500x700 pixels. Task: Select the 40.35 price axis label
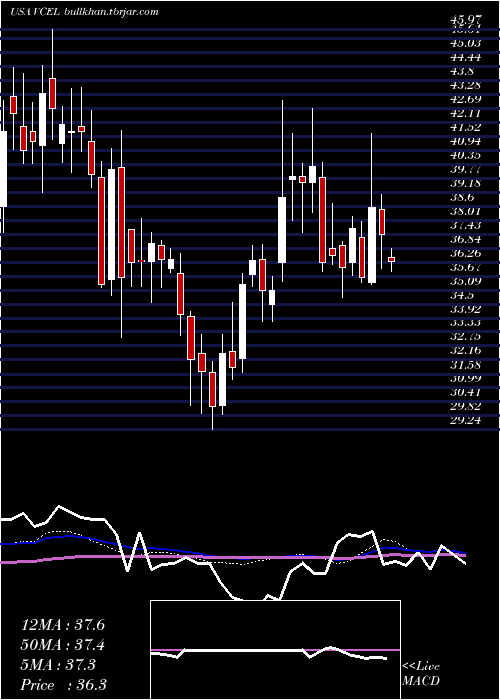[x=466, y=155]
